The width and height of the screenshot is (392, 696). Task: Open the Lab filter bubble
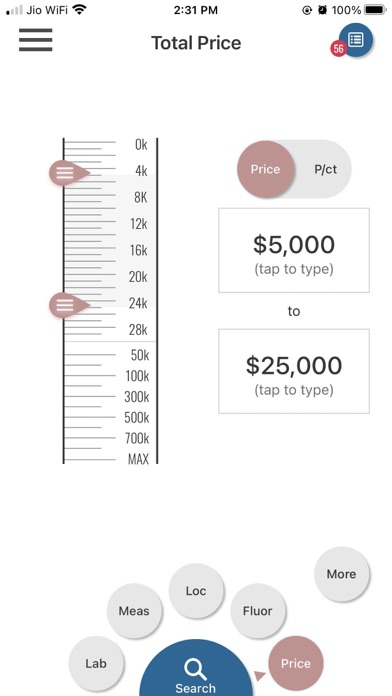(96, 664)
